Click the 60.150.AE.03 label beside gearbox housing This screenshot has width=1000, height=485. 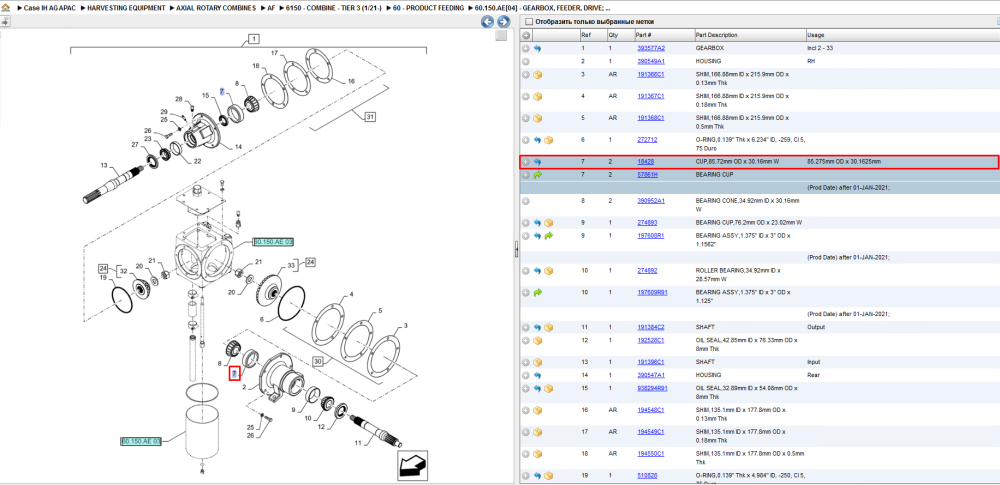tap(273, 242)
